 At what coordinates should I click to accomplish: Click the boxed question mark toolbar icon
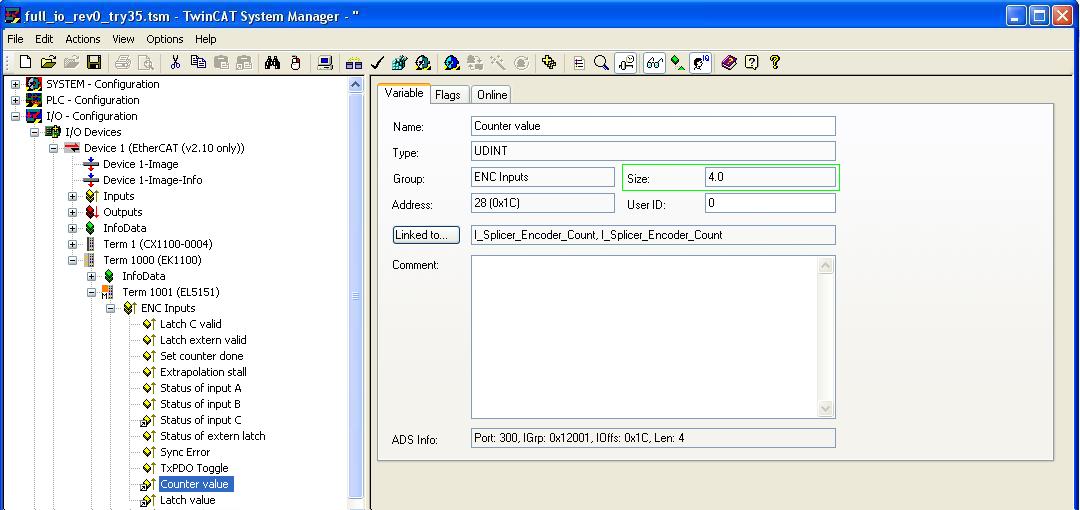[x=751, y=63]
